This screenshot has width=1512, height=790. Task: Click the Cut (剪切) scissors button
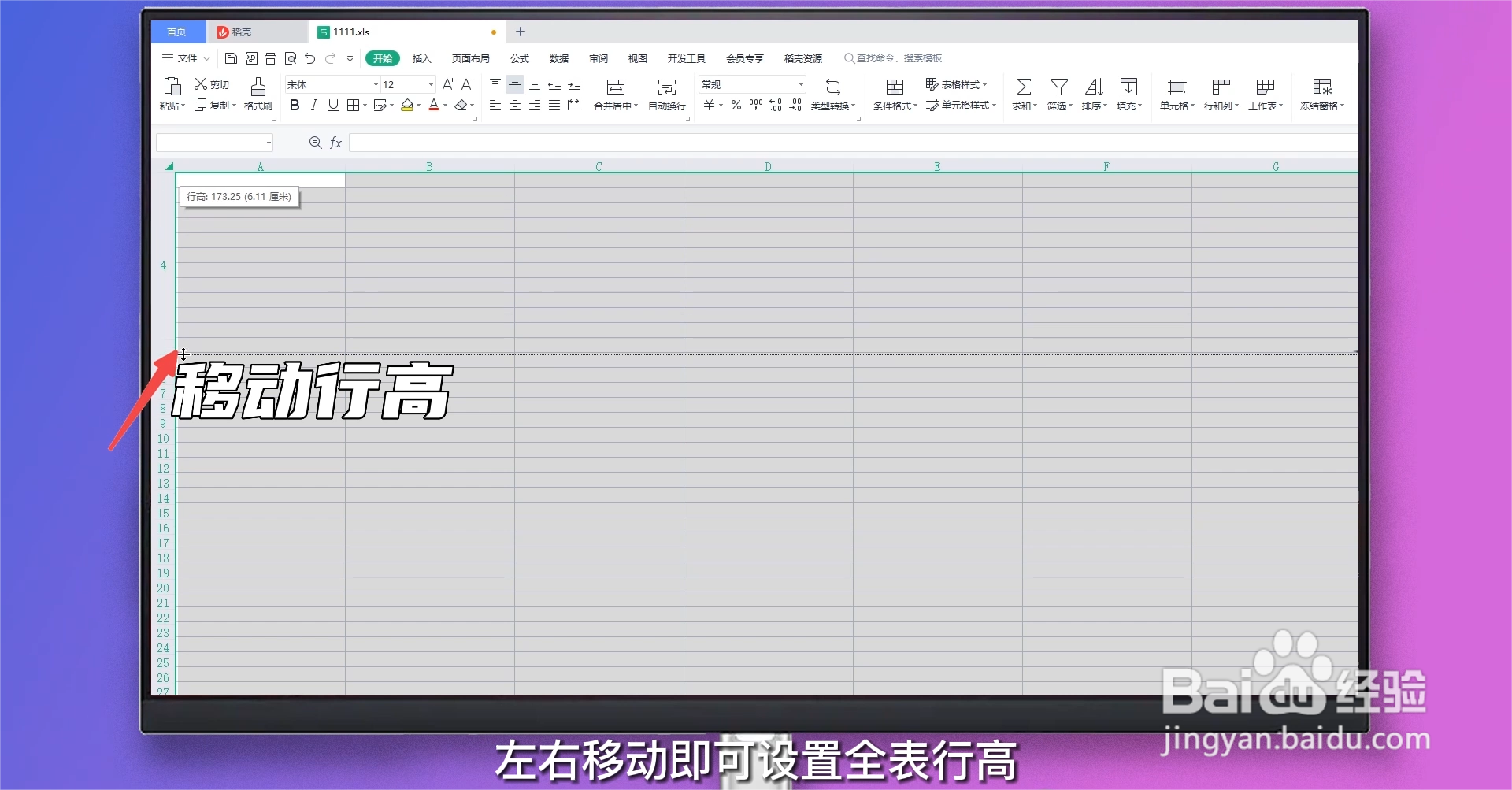[211, 84]
